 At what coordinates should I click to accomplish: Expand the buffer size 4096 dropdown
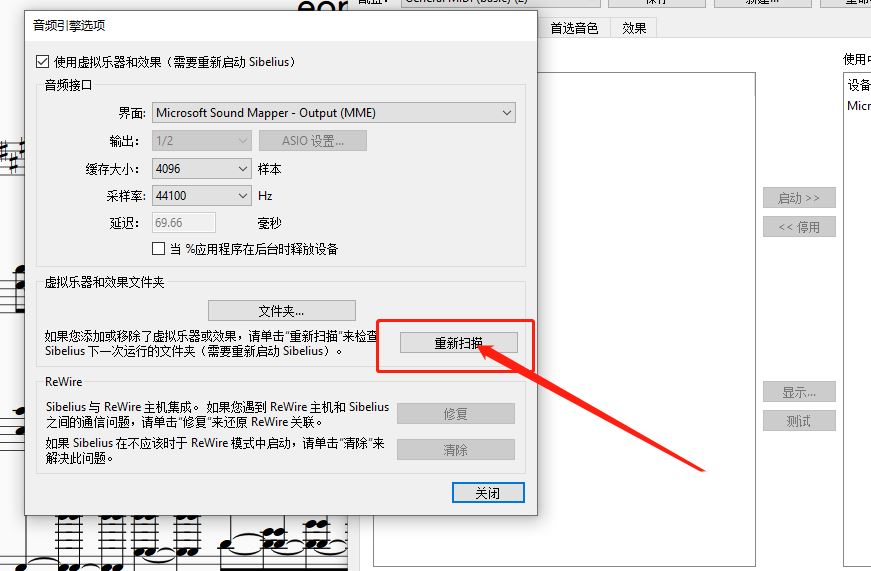(202, 168)
